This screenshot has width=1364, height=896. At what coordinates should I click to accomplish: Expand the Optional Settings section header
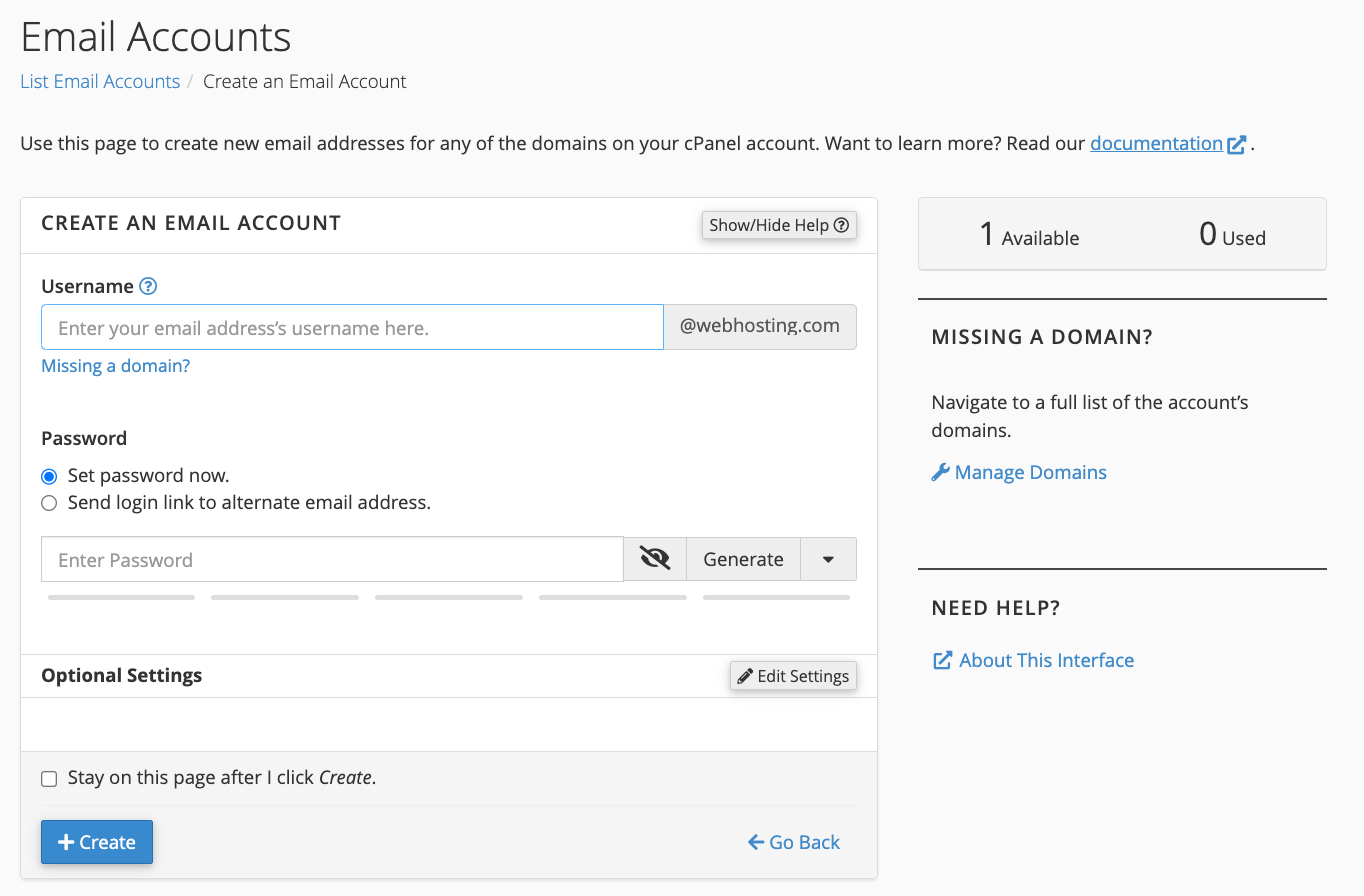click(x=122, y=675)
